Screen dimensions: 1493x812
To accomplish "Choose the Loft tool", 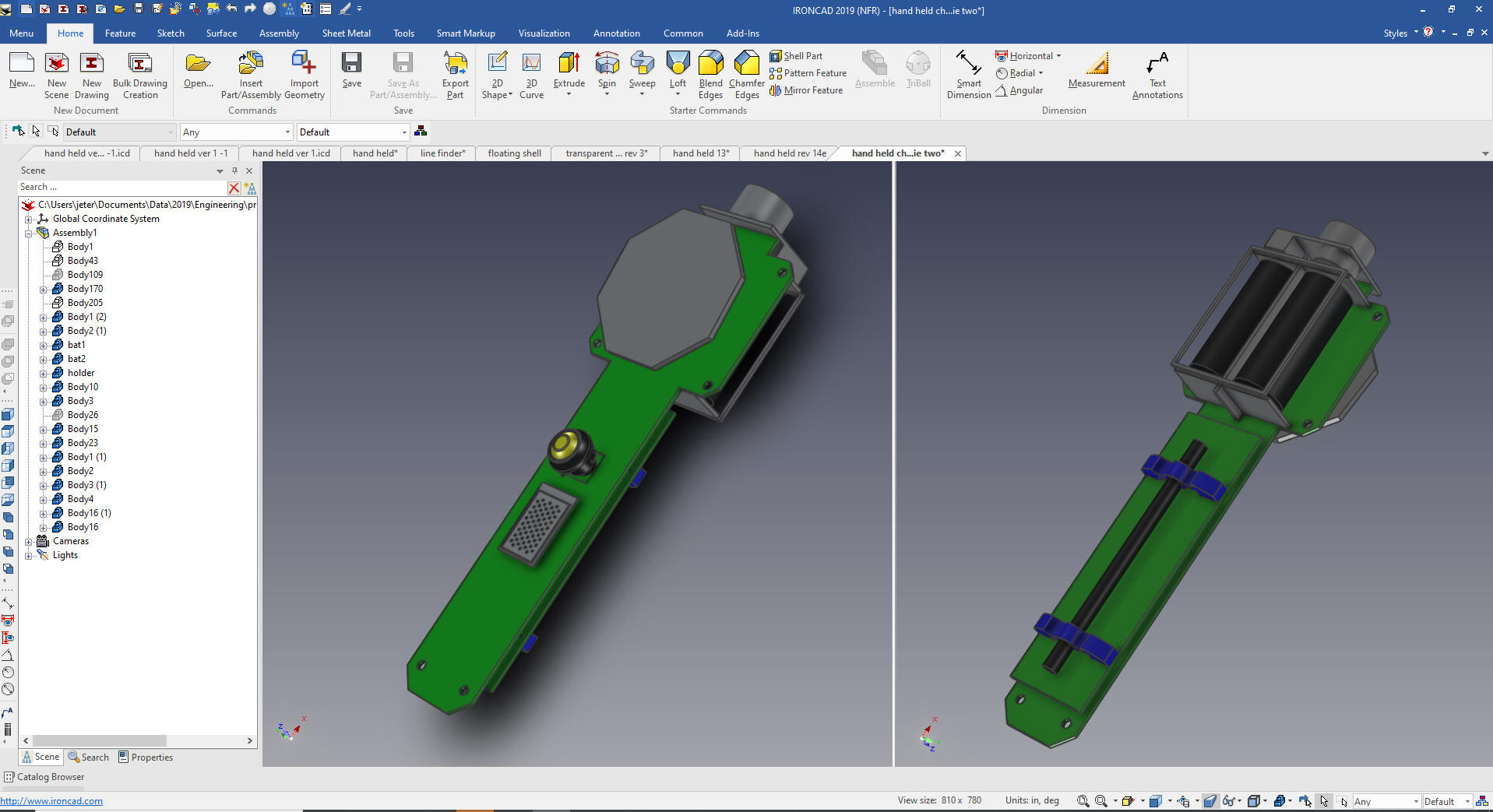I will coord(678,65).
